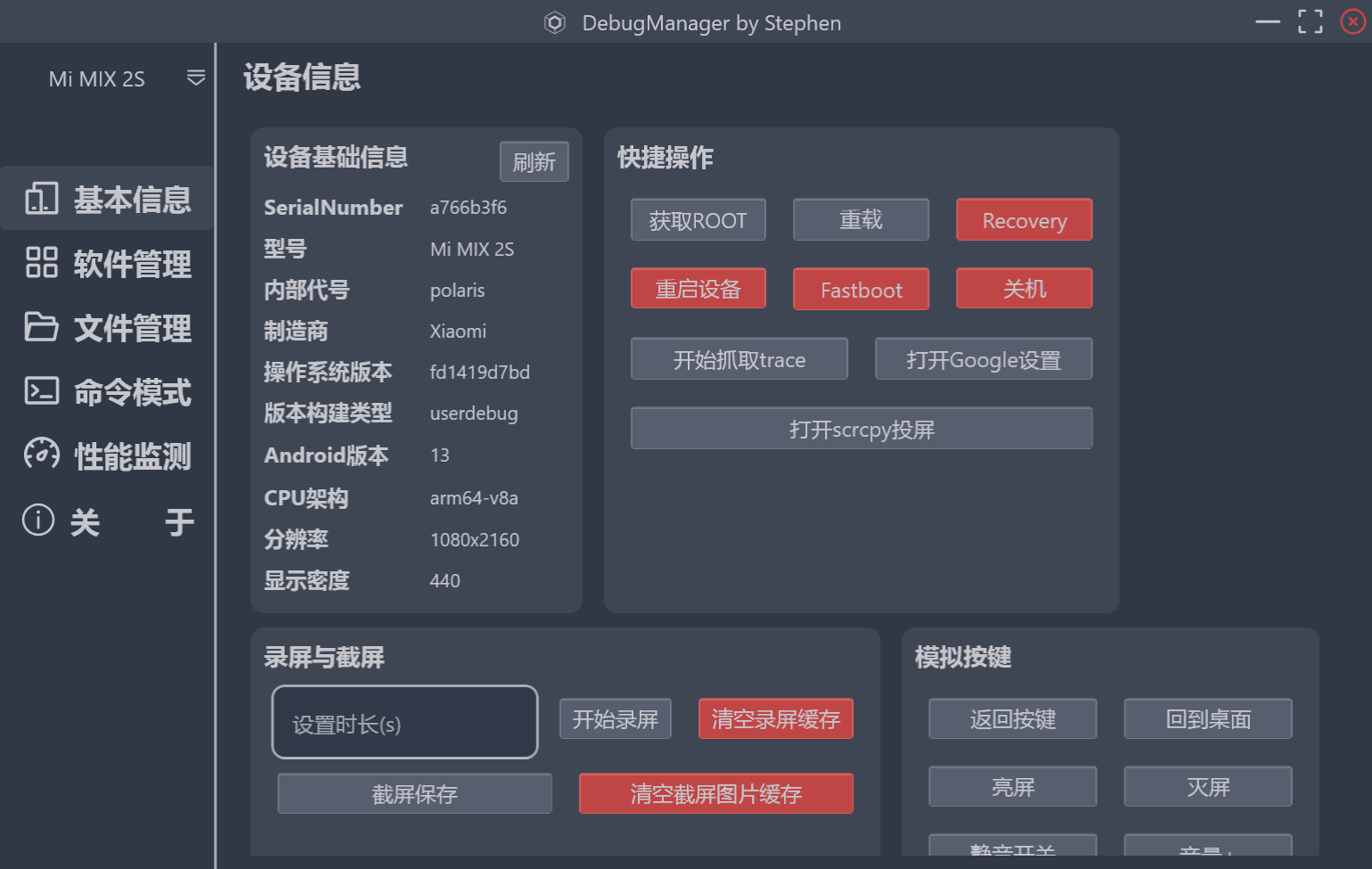1372x869 pixels.
Task: Open the 命令模式 terminal icon
Action: pos(42,391)
